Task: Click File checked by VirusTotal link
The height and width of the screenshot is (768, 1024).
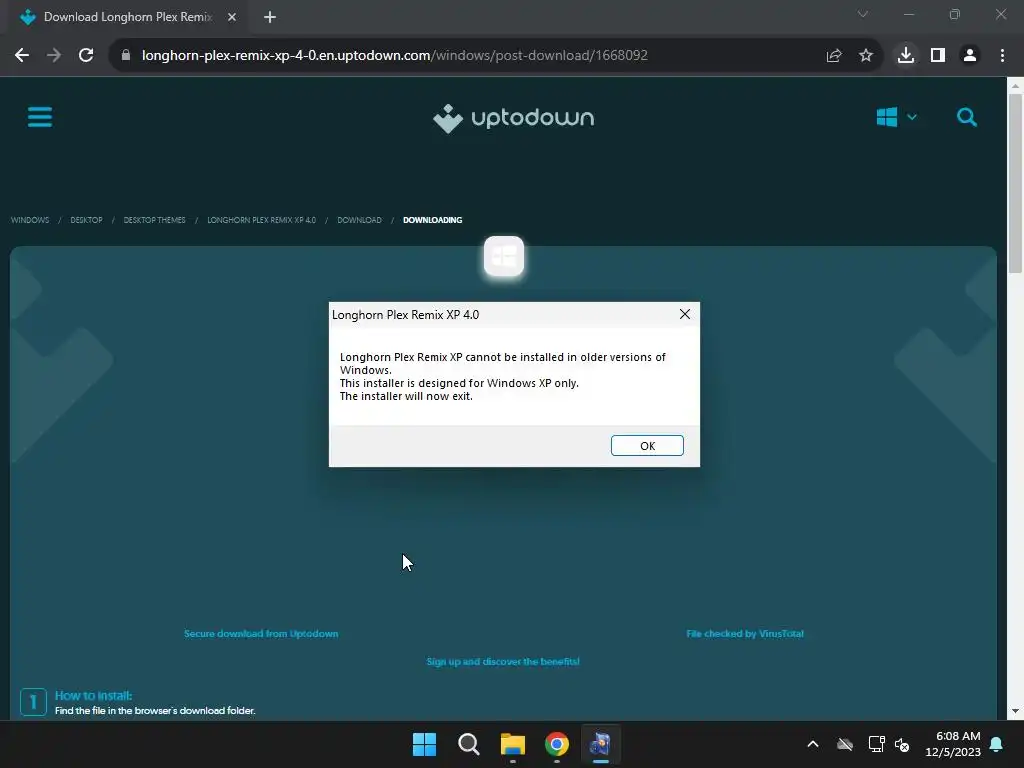Action: tap(744, 633)
